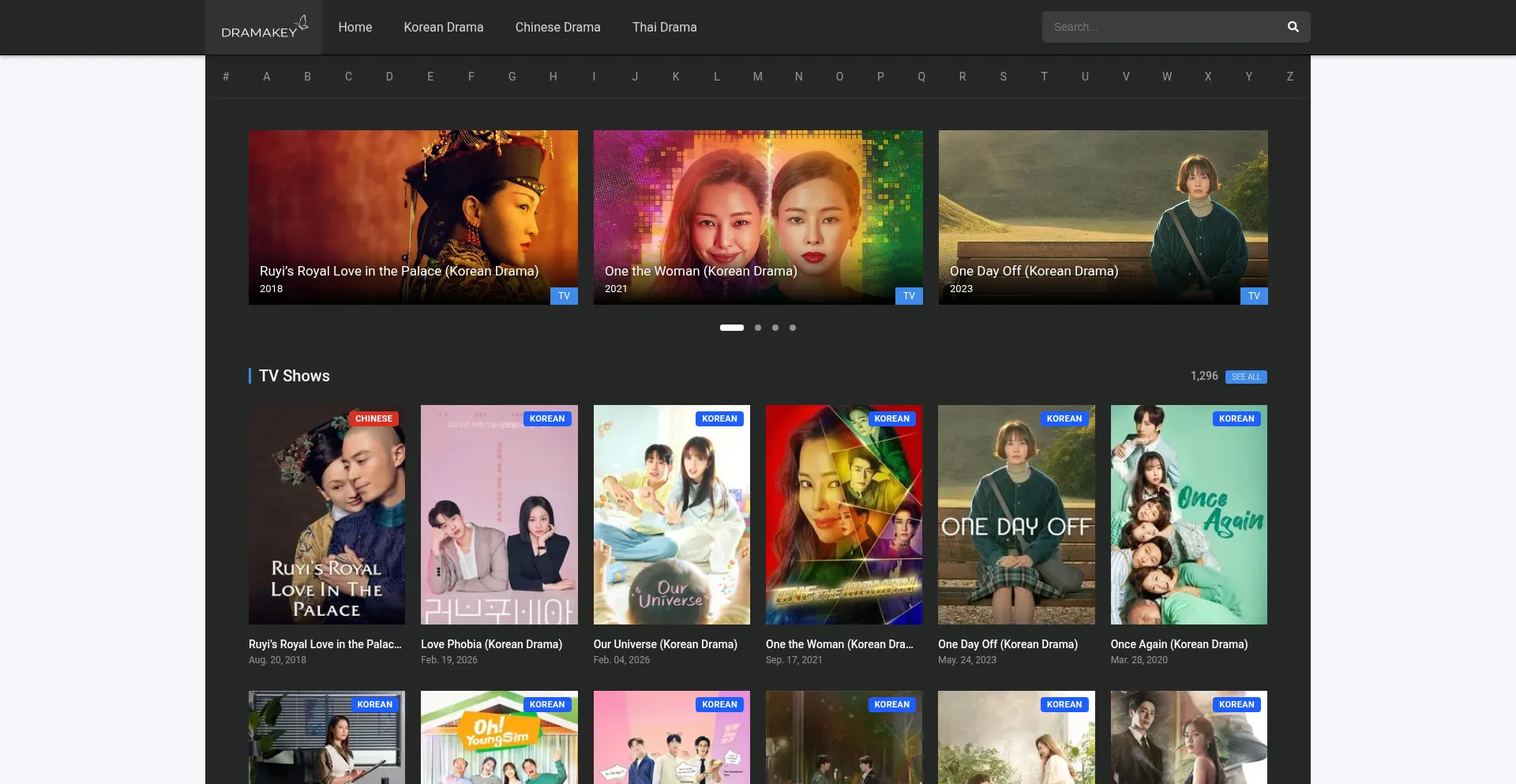Click the Love Phobia (Korean Drama) title link
This screenshot has width=1516, height=784.
point(491,644)
